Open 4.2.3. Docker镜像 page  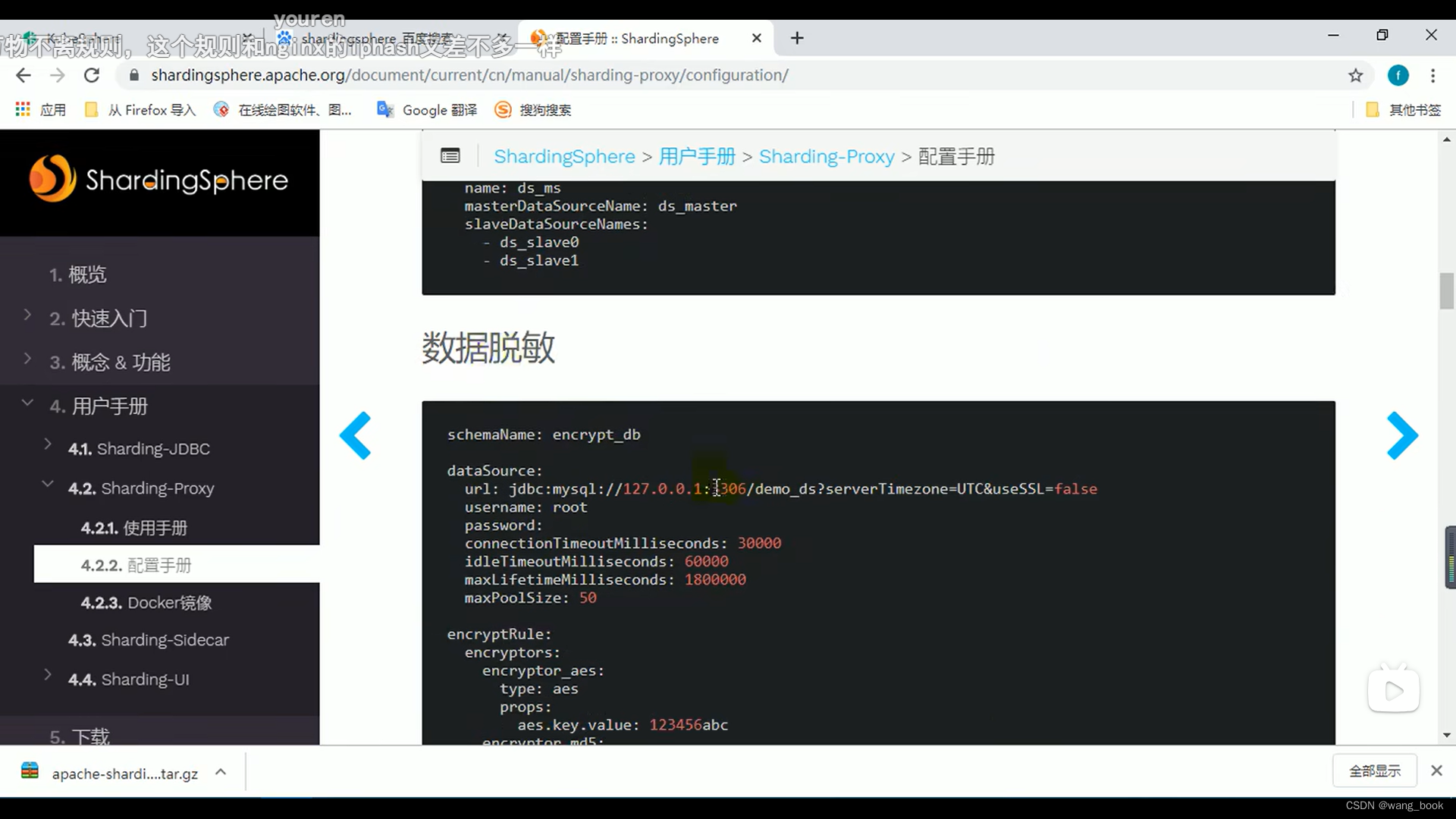pos(146,603)
